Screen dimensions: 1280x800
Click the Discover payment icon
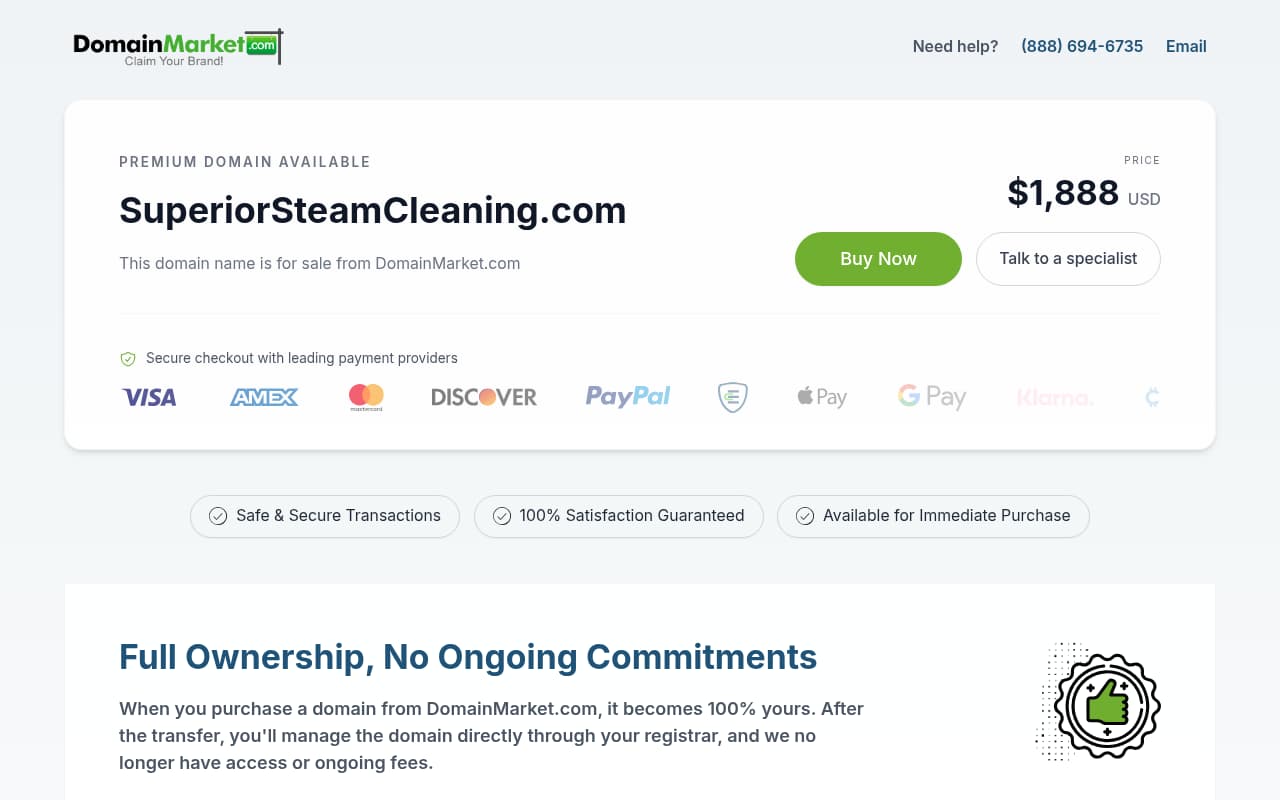pyautogui.click(x=483, y=397)
